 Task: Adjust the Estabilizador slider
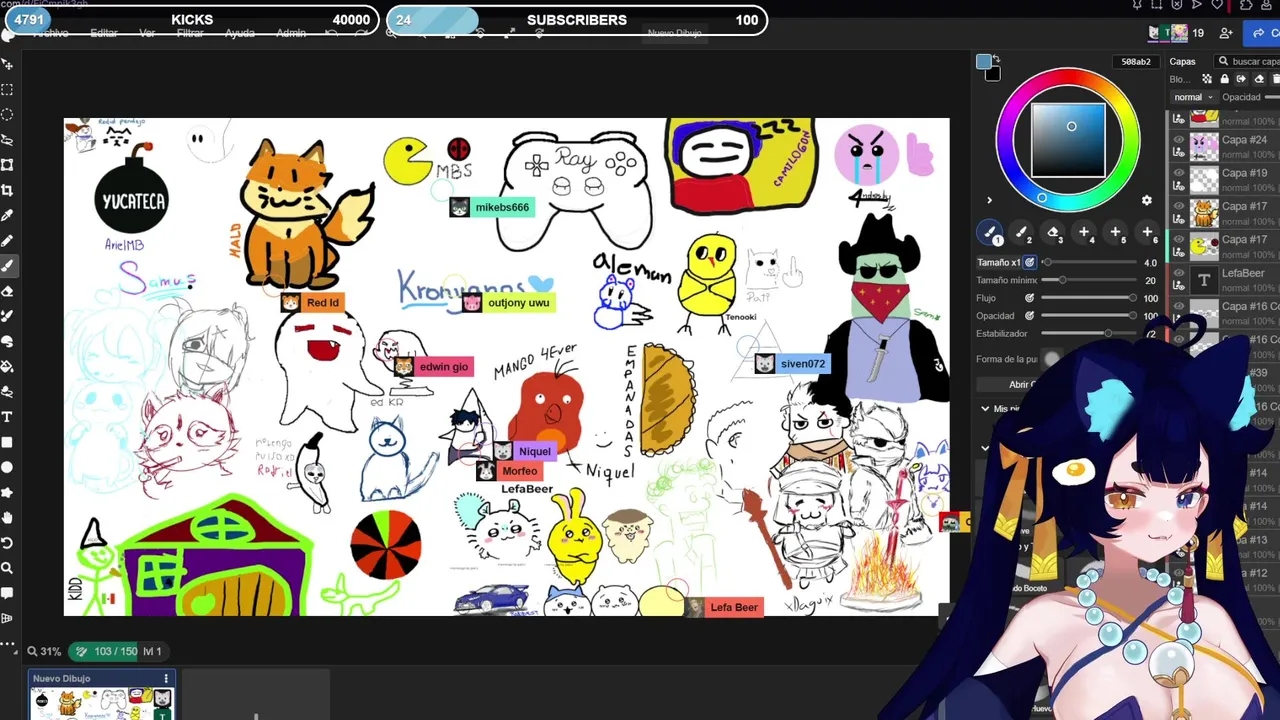[1090, 333]
